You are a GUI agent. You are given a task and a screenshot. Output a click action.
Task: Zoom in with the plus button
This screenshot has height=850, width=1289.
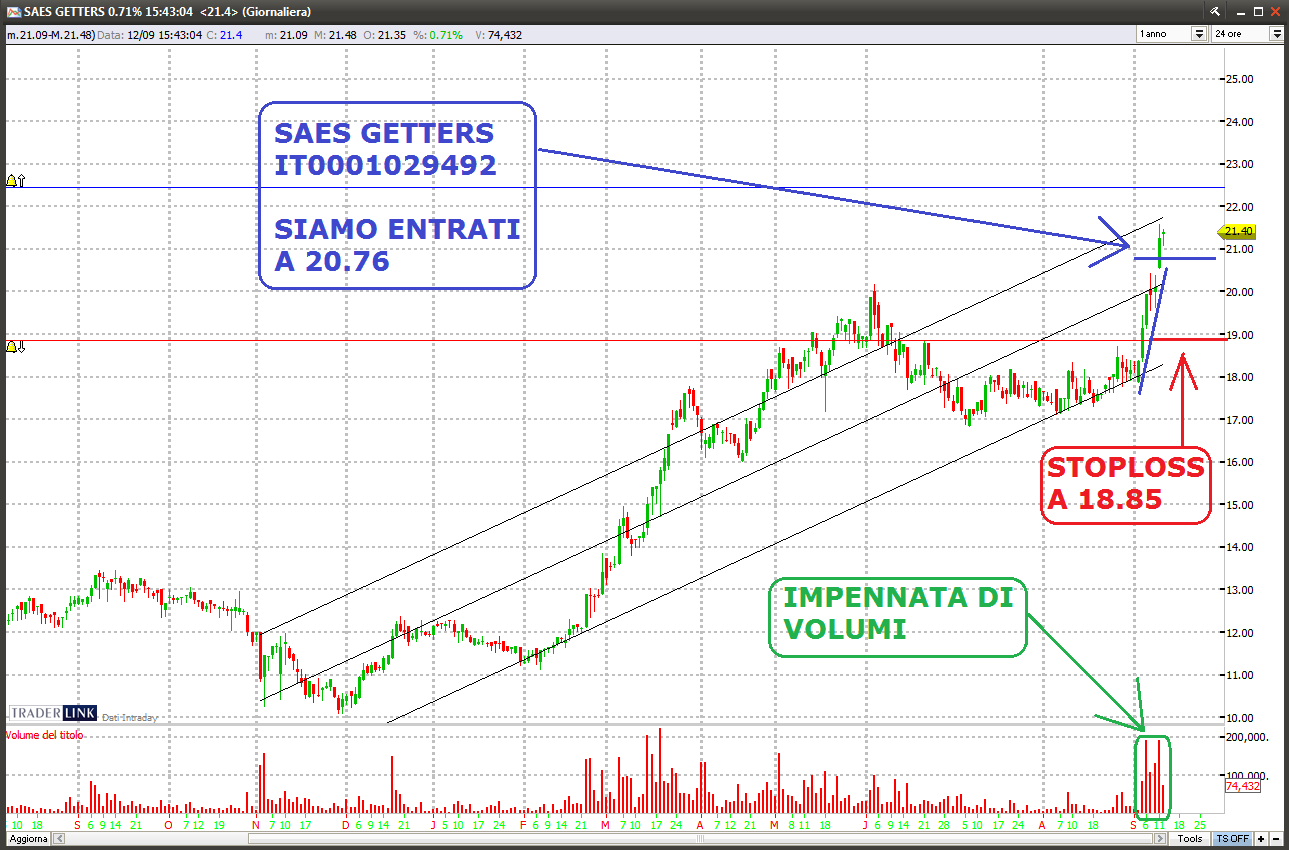[1262, 838]
